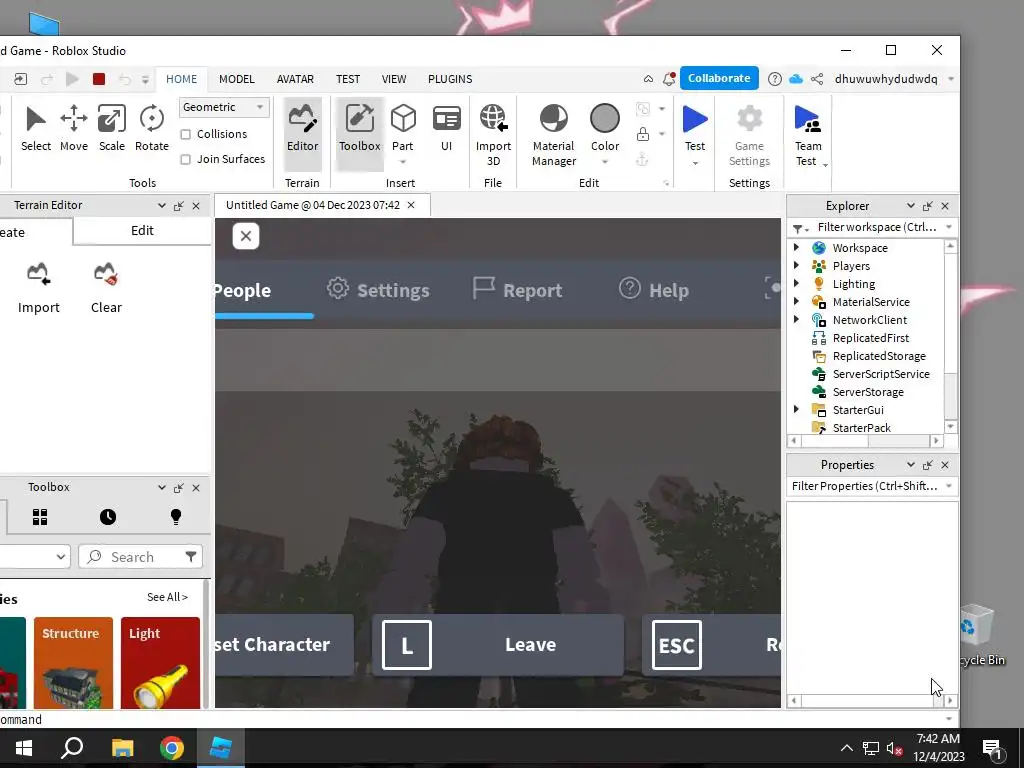Click the Filter workspace field
This screenshot has height=768, width=1024.
tap(872, 227)
